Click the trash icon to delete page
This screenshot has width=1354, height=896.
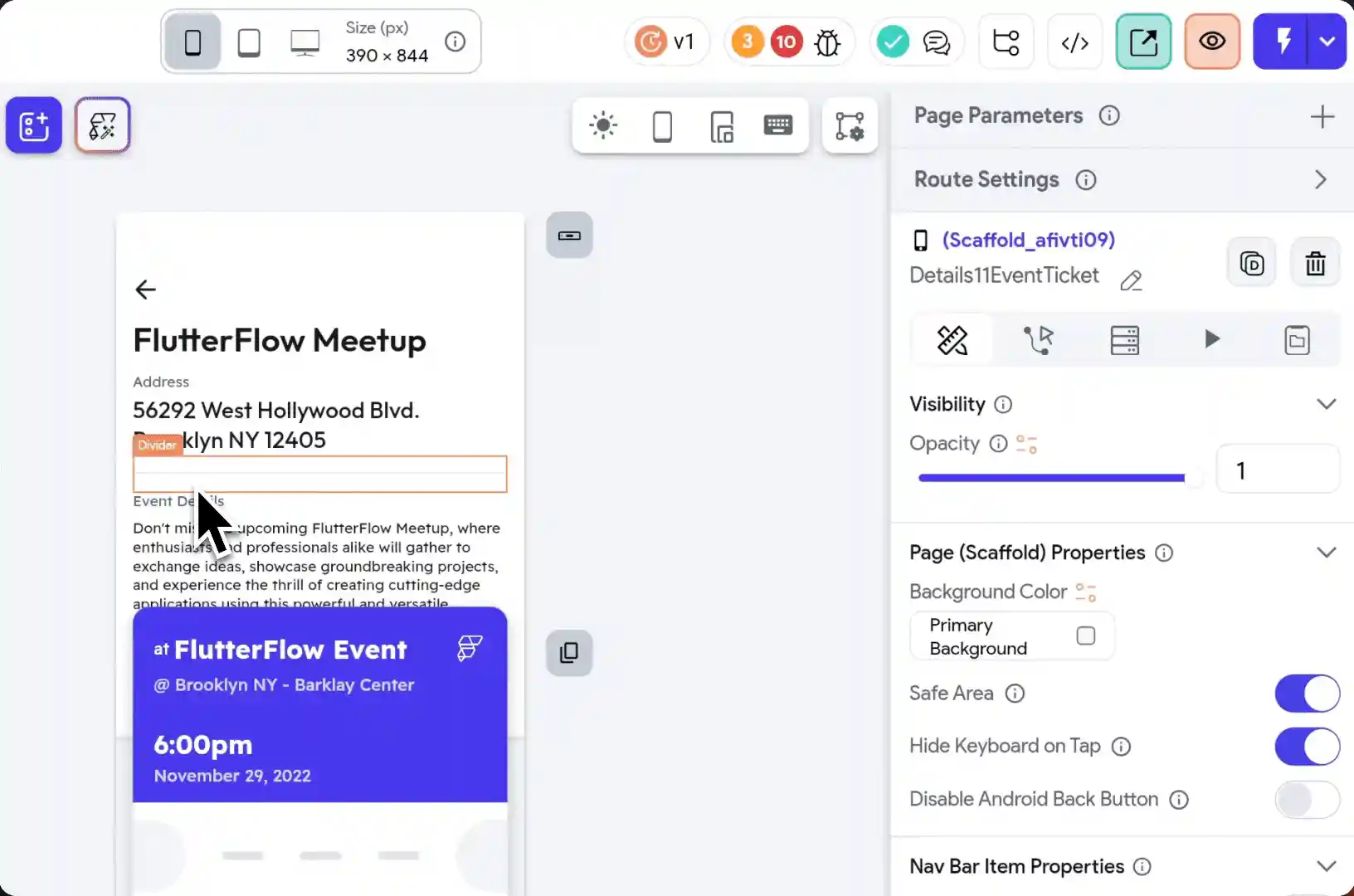[x=1315, y=264]
